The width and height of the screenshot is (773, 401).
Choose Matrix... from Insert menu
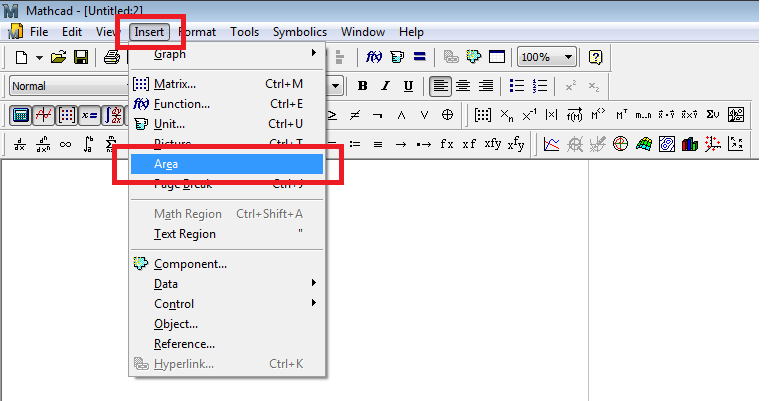coord(227,84)
